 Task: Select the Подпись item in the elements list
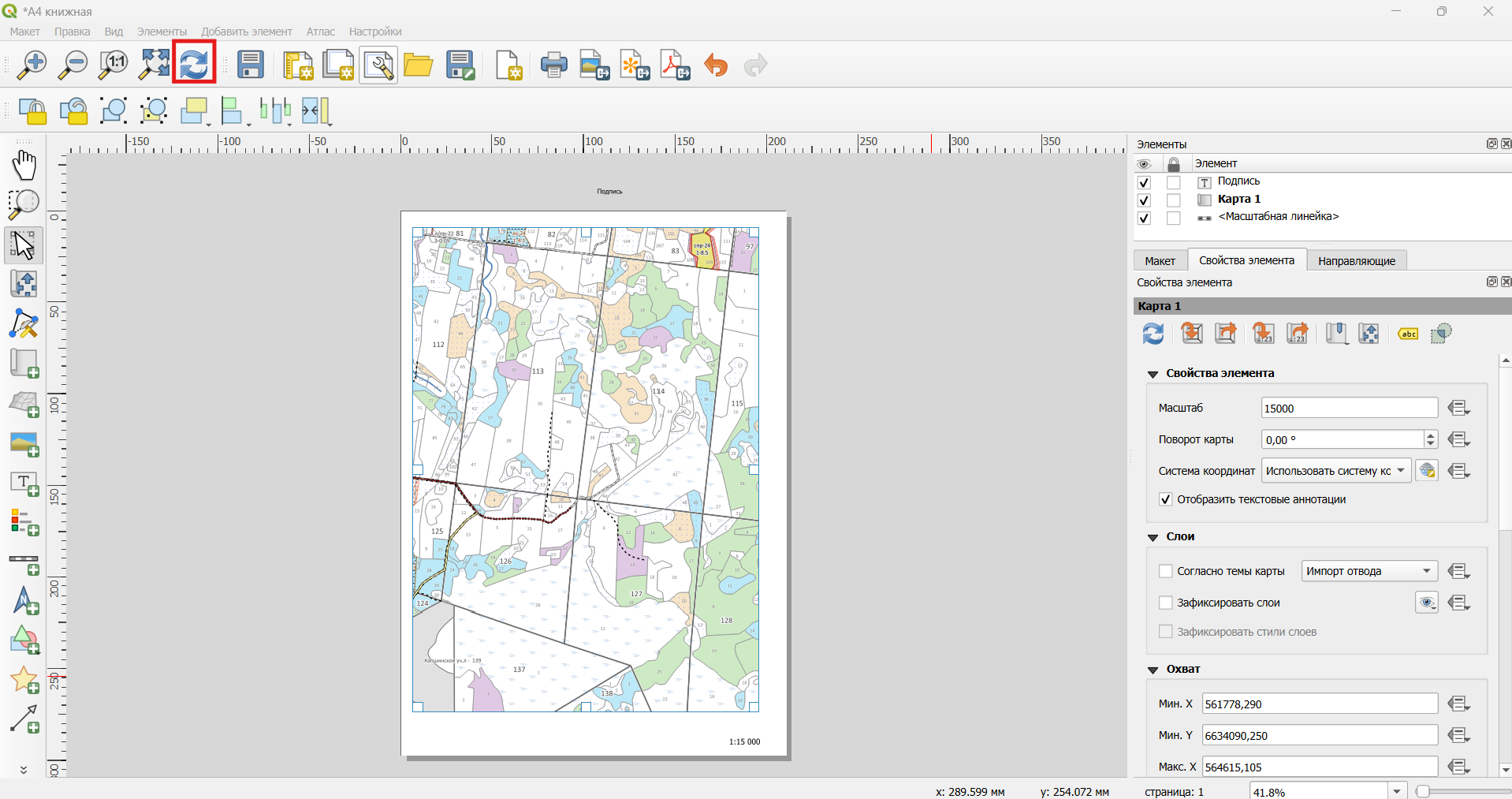[1238, 181]
